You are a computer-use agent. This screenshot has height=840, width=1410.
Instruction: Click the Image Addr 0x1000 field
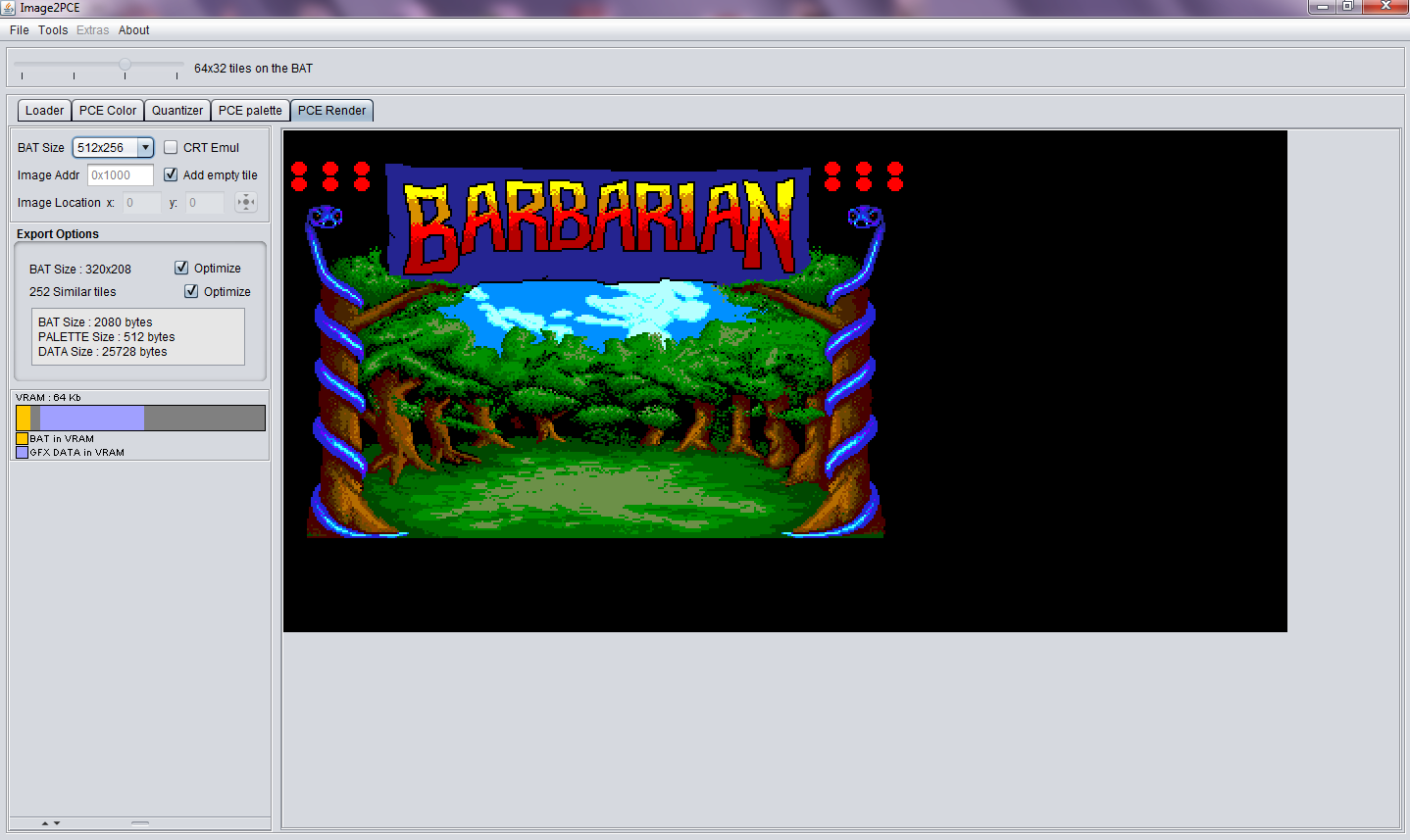point(121,175)
